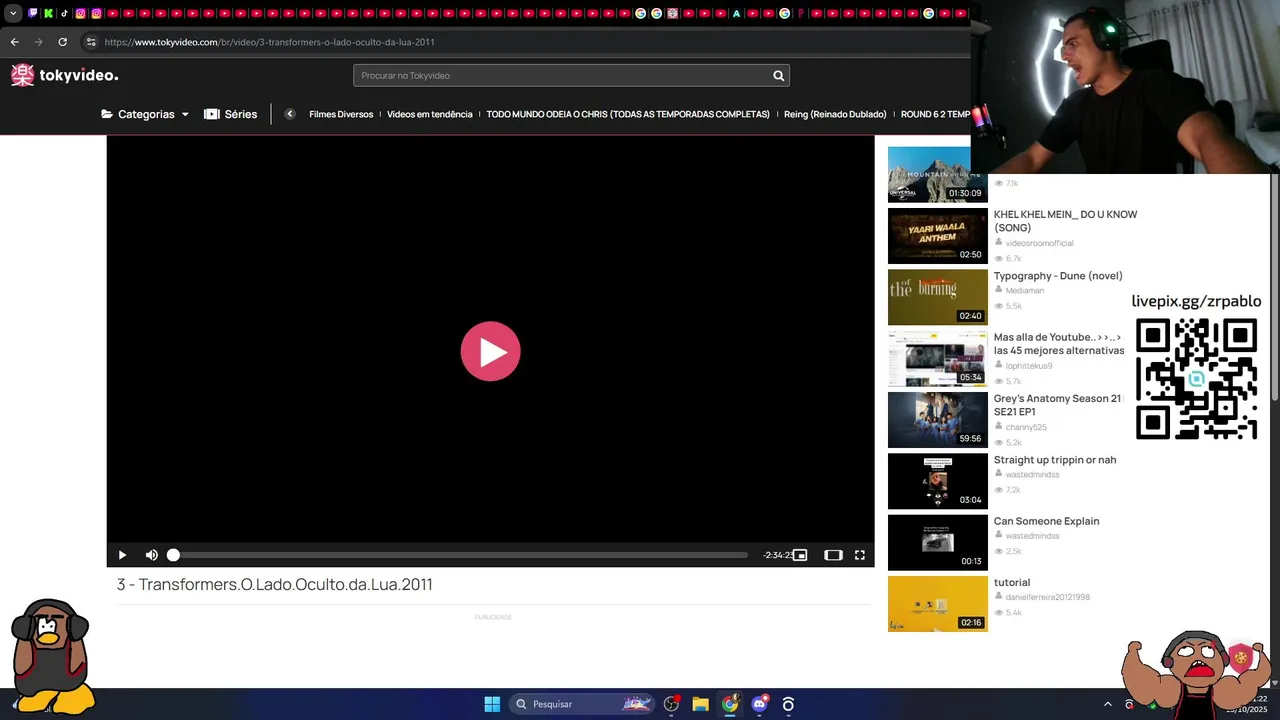Open 'Can Someone Explain' video link
1280x720 pixels.
(1046, 521)
